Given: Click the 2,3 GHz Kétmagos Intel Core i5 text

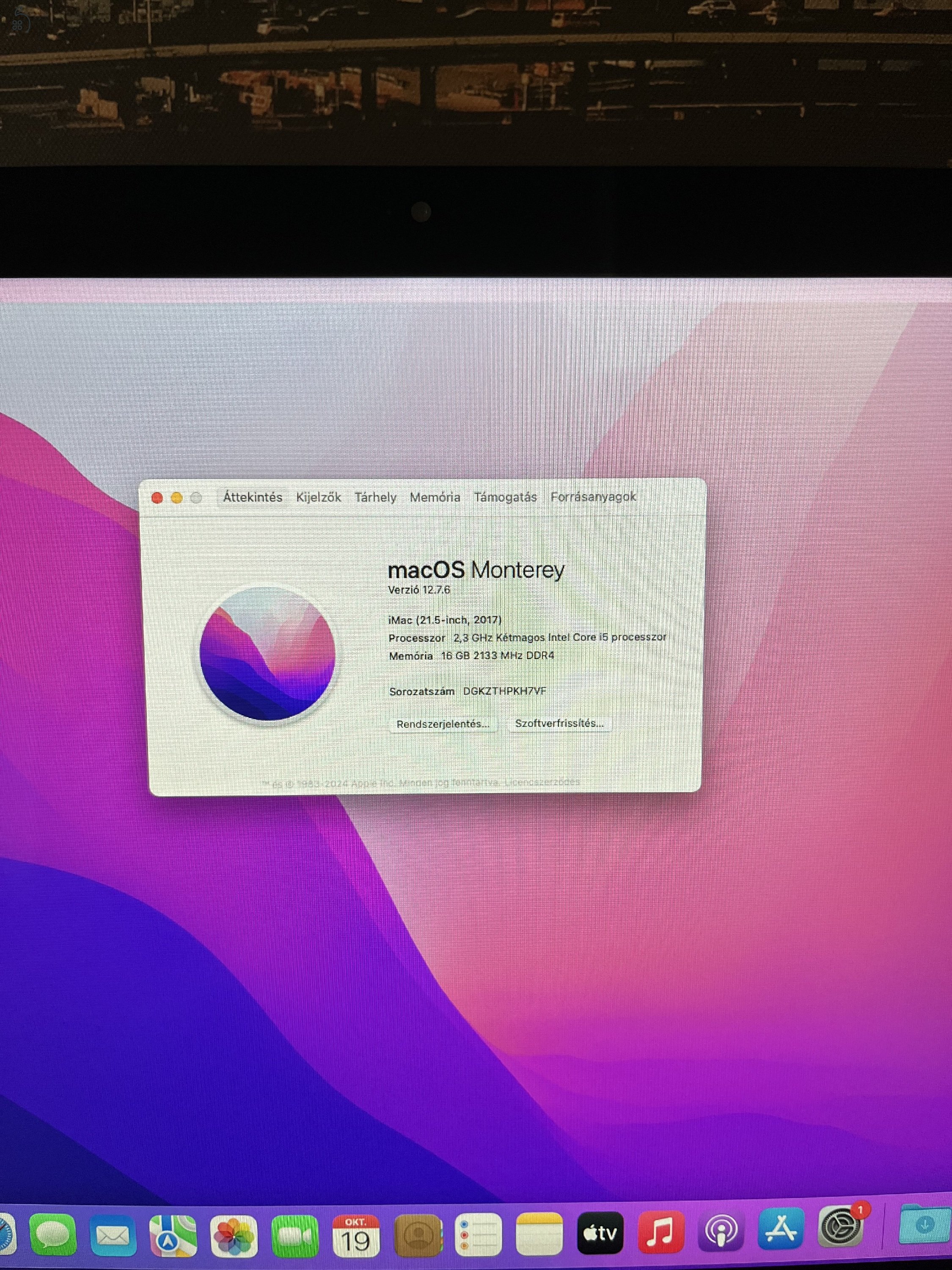Looking at the screenshot, I should (560, 637).
